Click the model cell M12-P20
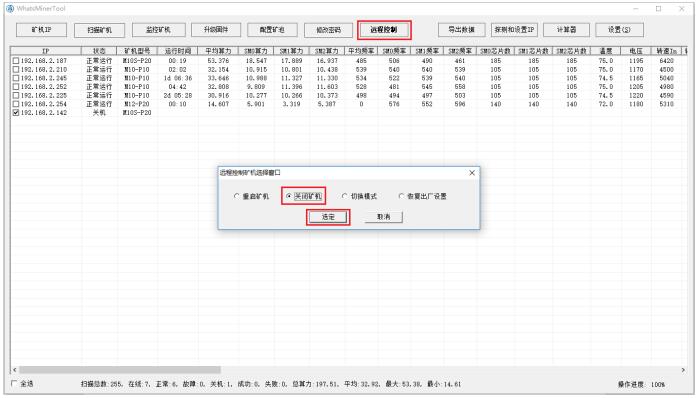This screenshot has width=699, height=398. tap(137, 104)
